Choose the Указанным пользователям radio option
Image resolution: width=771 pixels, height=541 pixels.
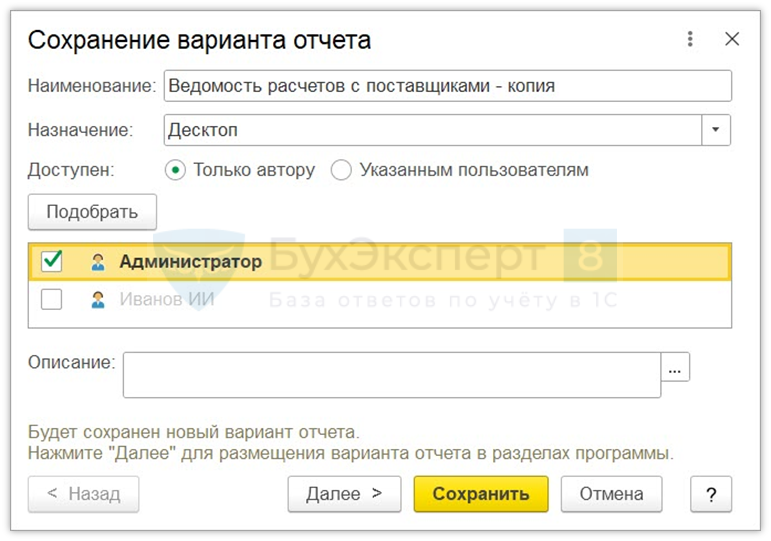342,170
